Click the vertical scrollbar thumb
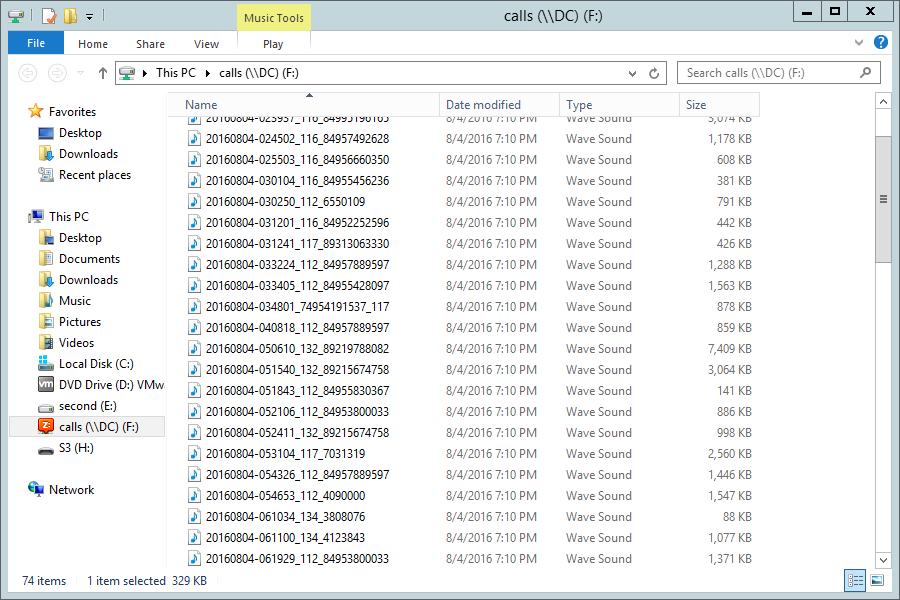The image size is (900, 600). pos(883,199)
